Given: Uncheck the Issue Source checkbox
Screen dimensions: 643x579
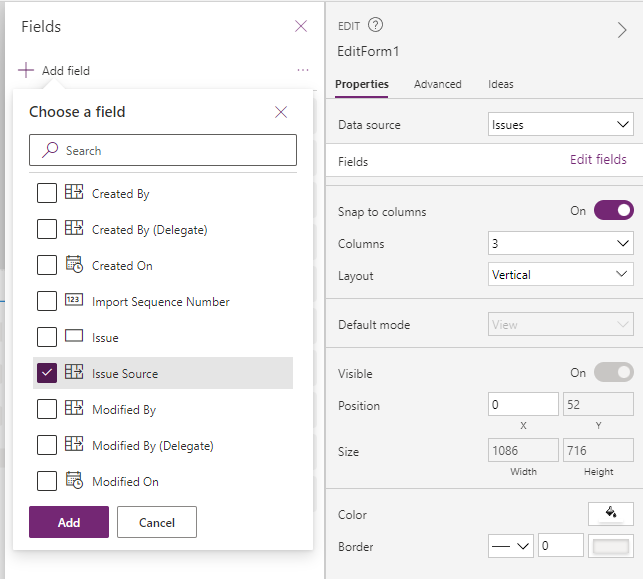Looking at the screenshot, I should 47,373.
